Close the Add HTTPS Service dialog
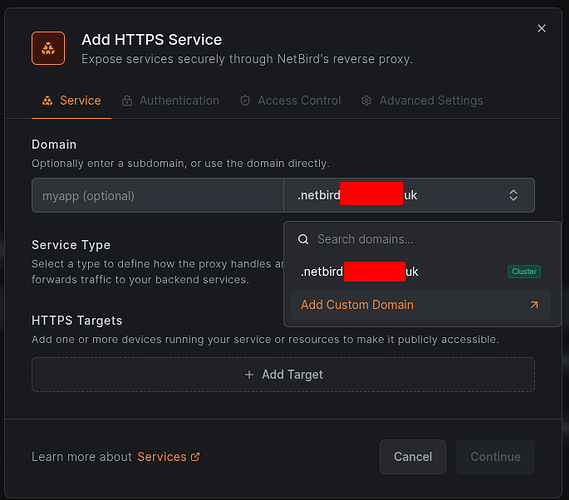 pos(541,28)
